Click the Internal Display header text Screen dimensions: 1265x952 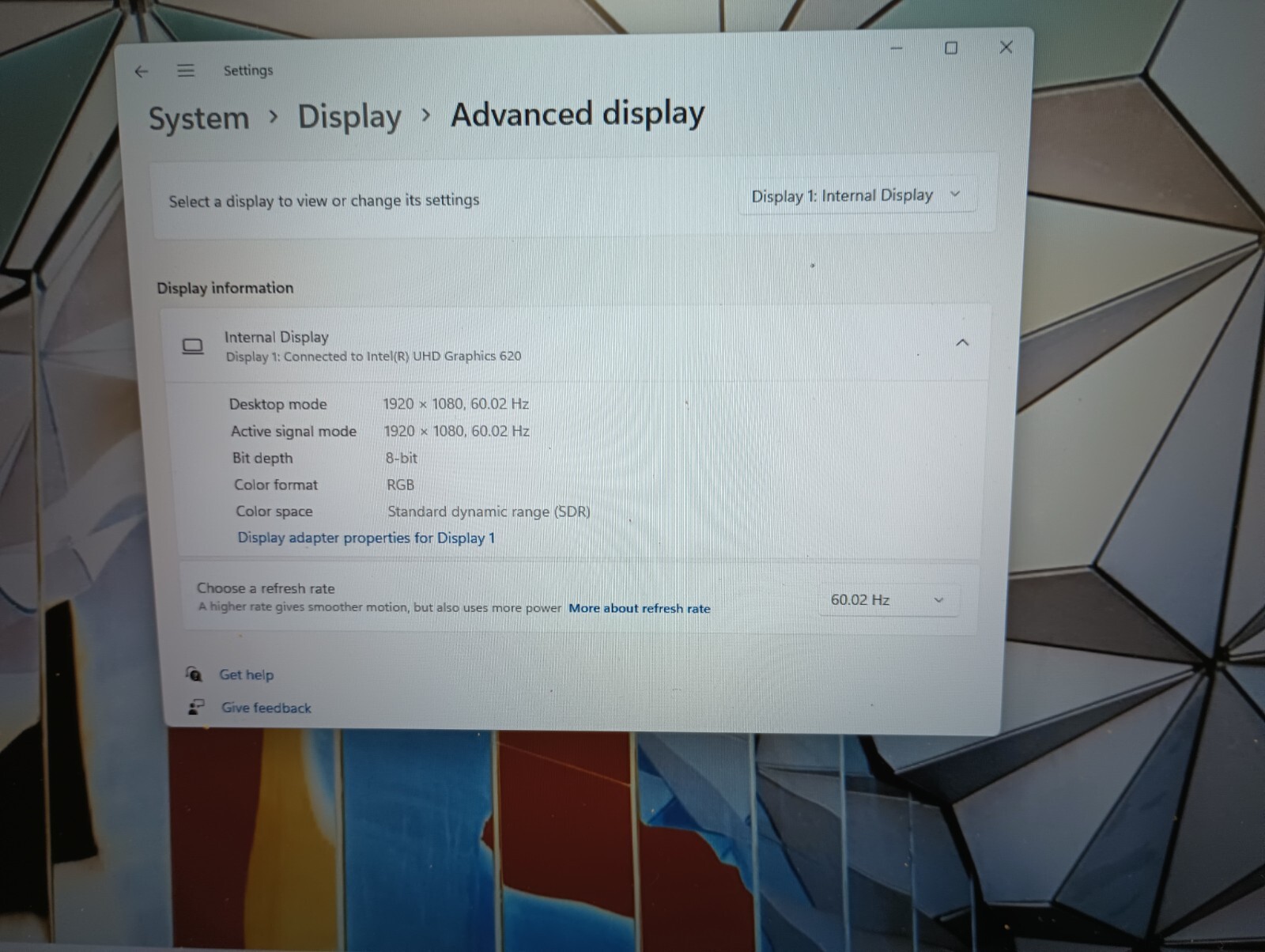(276, 337)
